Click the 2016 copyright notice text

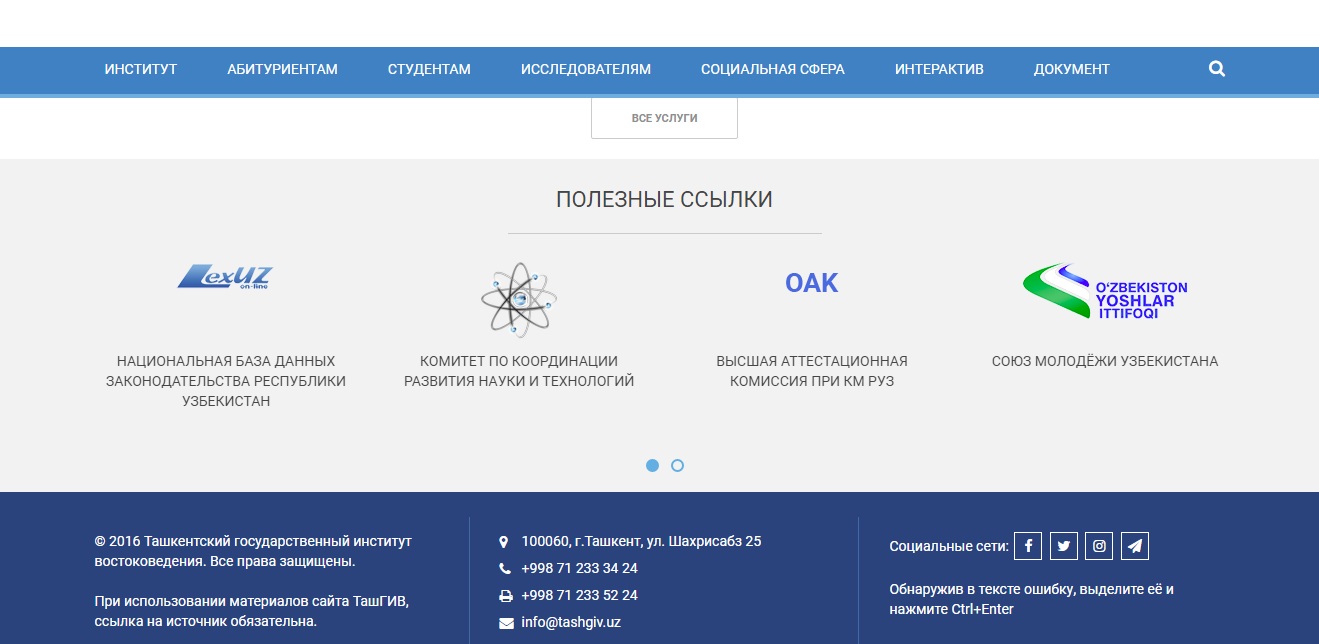click(253, 551)
